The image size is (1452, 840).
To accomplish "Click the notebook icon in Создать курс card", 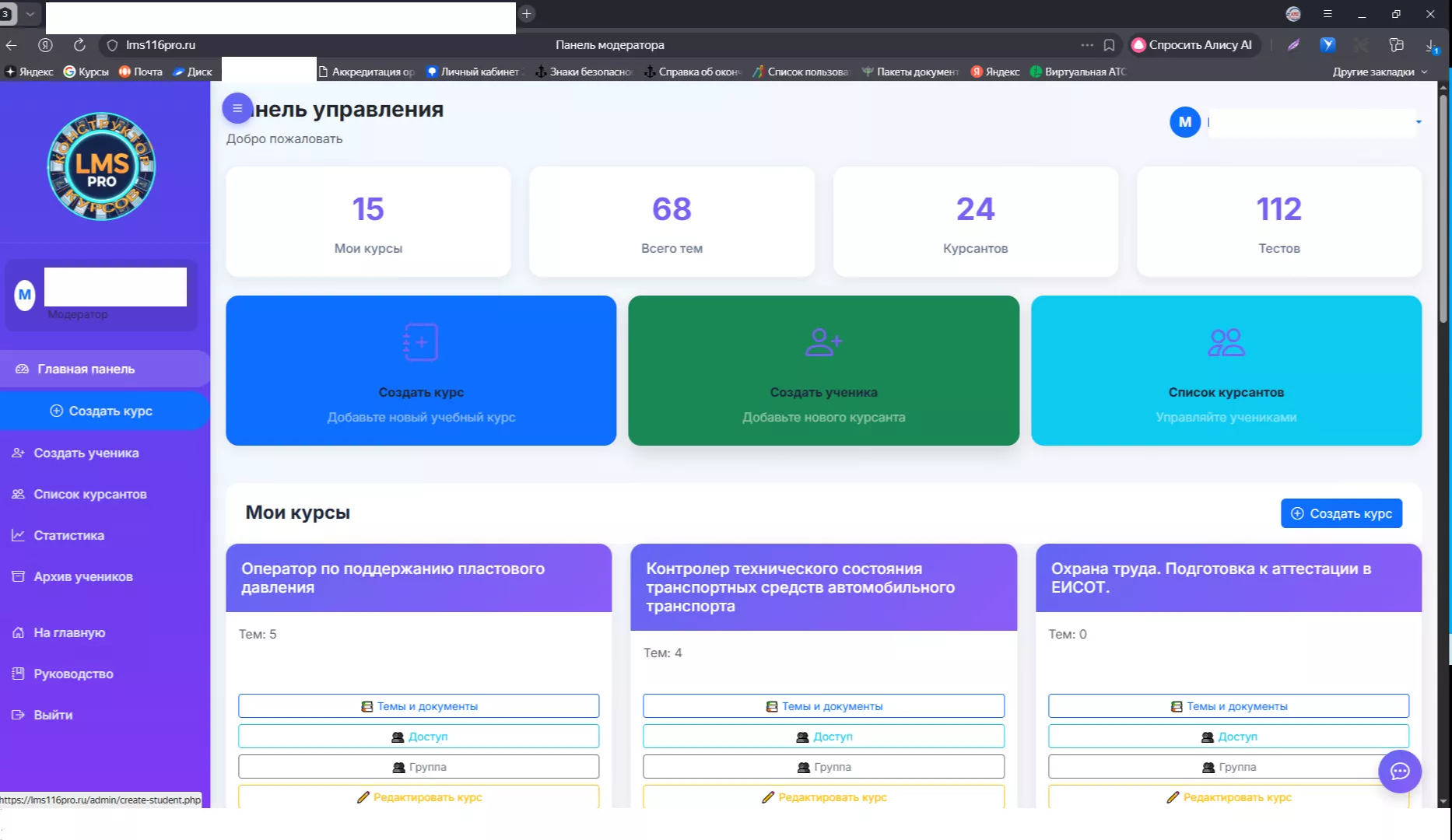I will (421, 341).
